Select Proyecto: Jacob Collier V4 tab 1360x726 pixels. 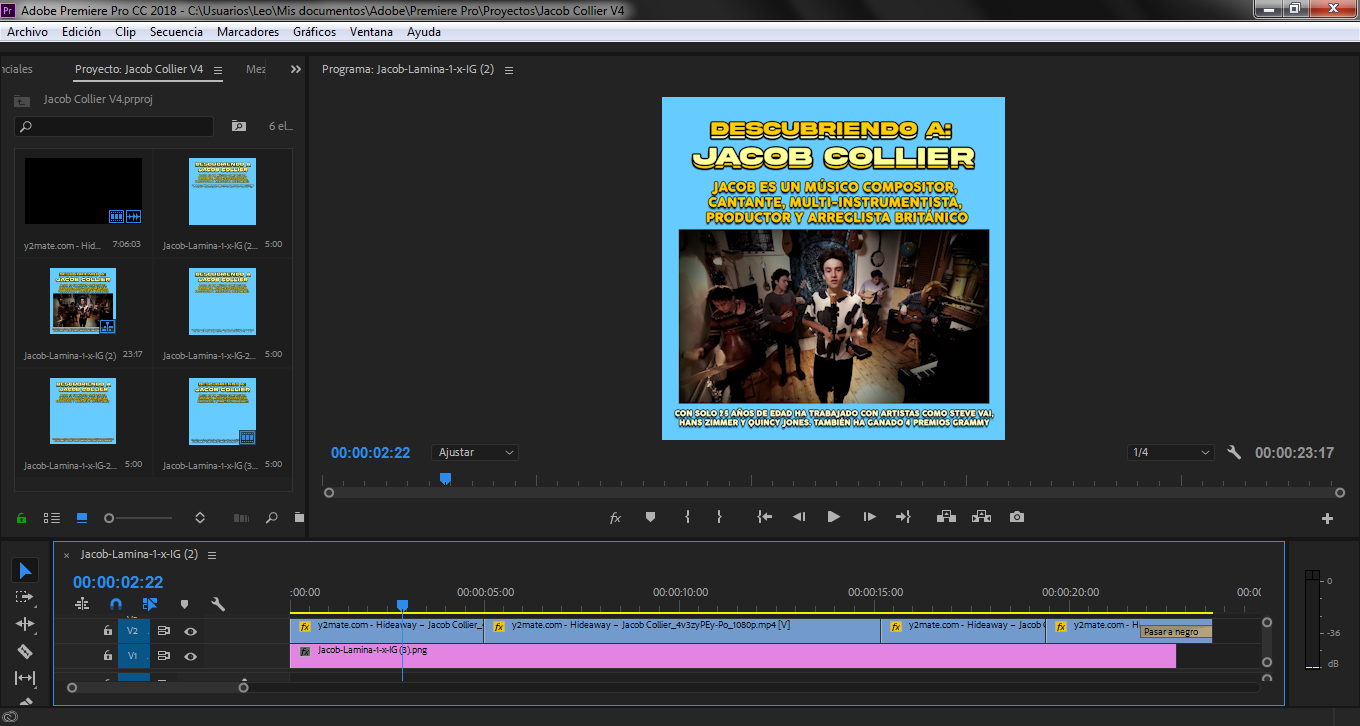point(139,70)
